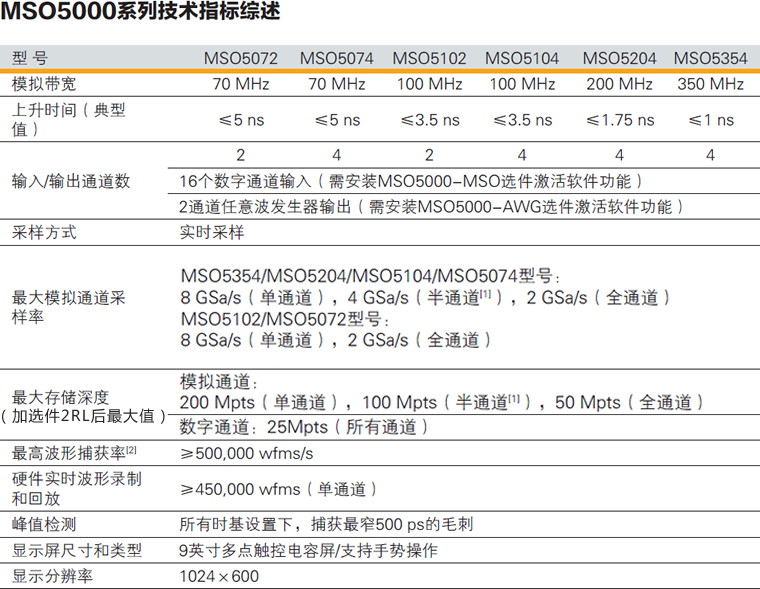Image resolution: width=760 pixels, height=589 pixels.
Task: Click the 16个数字通道输入 line
Action: click(x=411, y=181)
